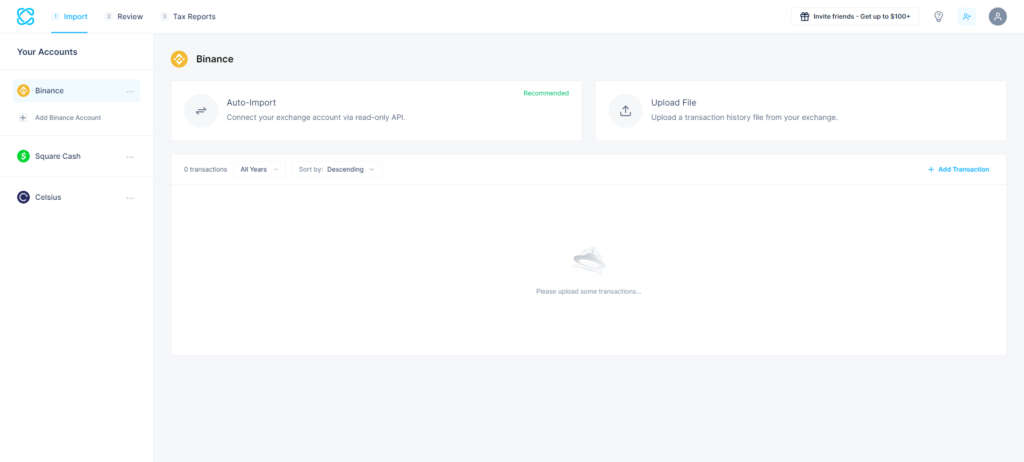The height and width of the screenshot is (462, 1024).
Task: Click the Upload File arrow icon
Action: [x=625, y=111]
